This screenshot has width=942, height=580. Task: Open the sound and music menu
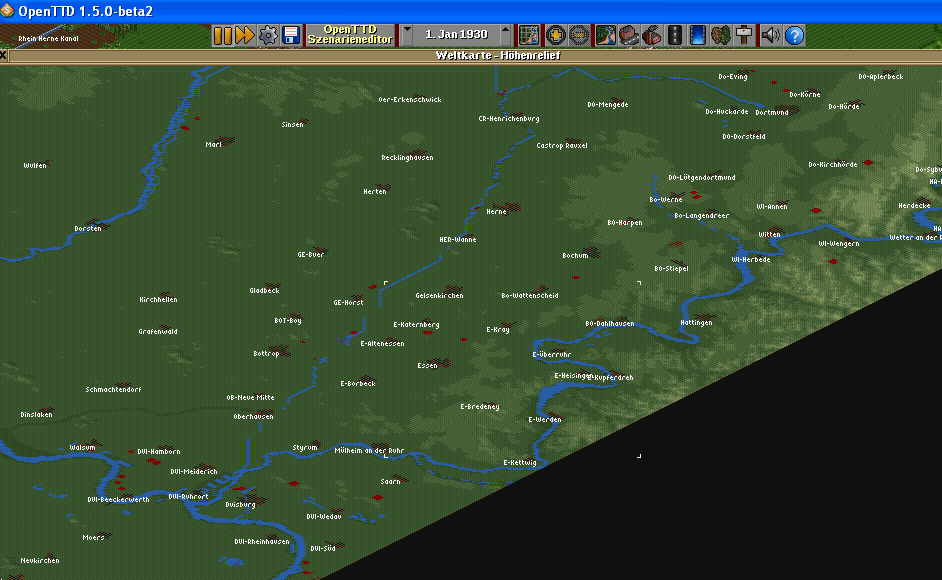click(770, 36)
